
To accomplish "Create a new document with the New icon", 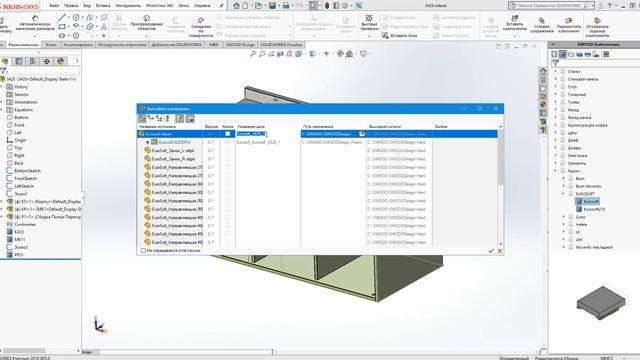I will pos(245,6).
